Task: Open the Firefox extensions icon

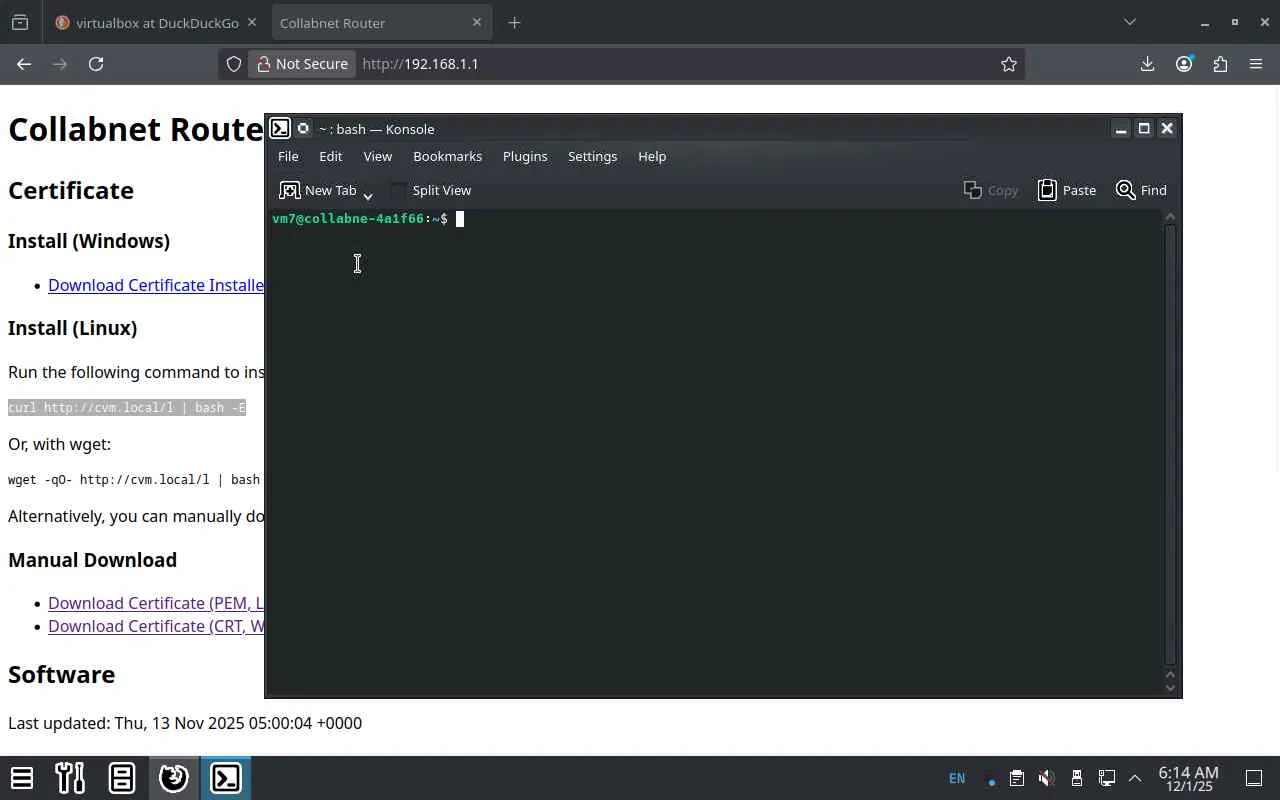Action: pos(1220,64)
